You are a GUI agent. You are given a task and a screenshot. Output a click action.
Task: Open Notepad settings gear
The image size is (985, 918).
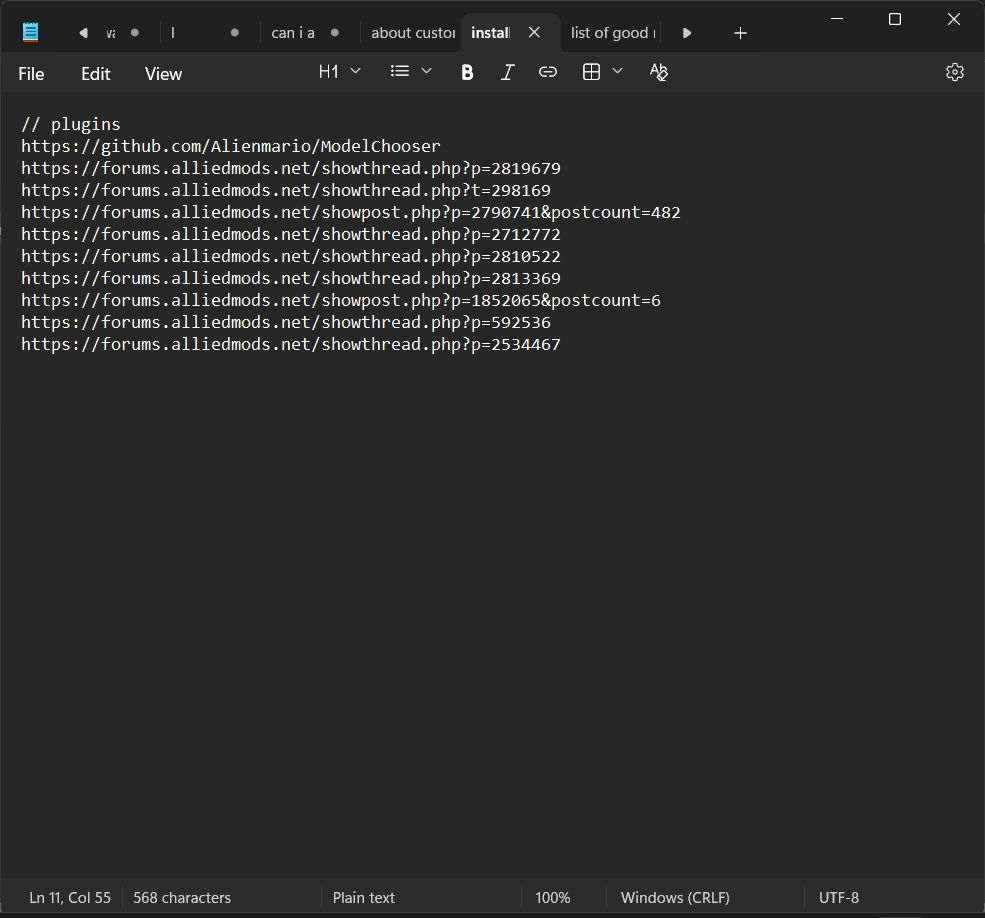954,72
